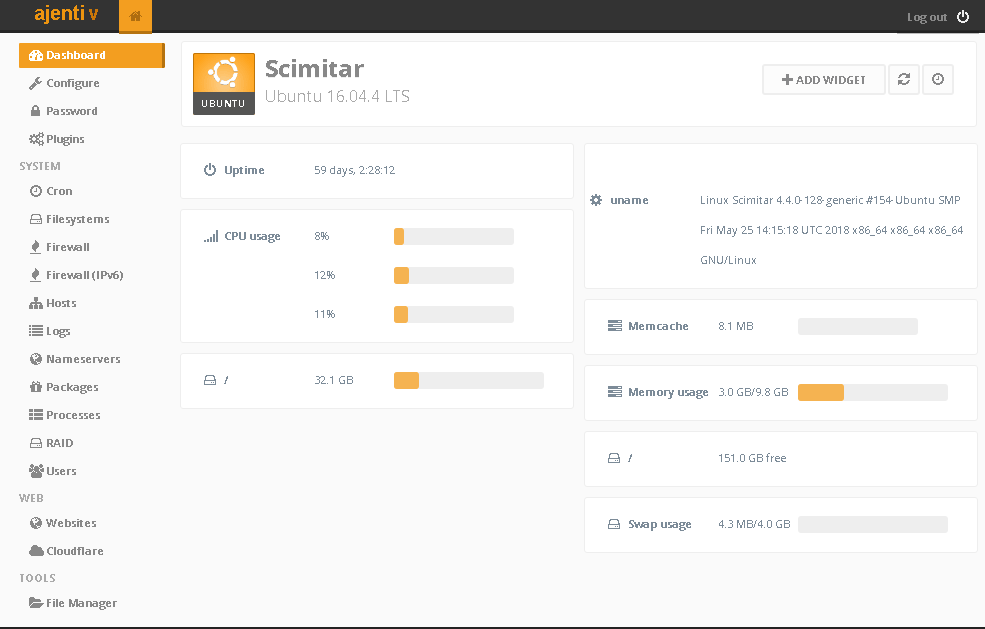Open Cloudflare using its cloud icon
The width and height of the screenshot is (985, 629).
point(34,551)
